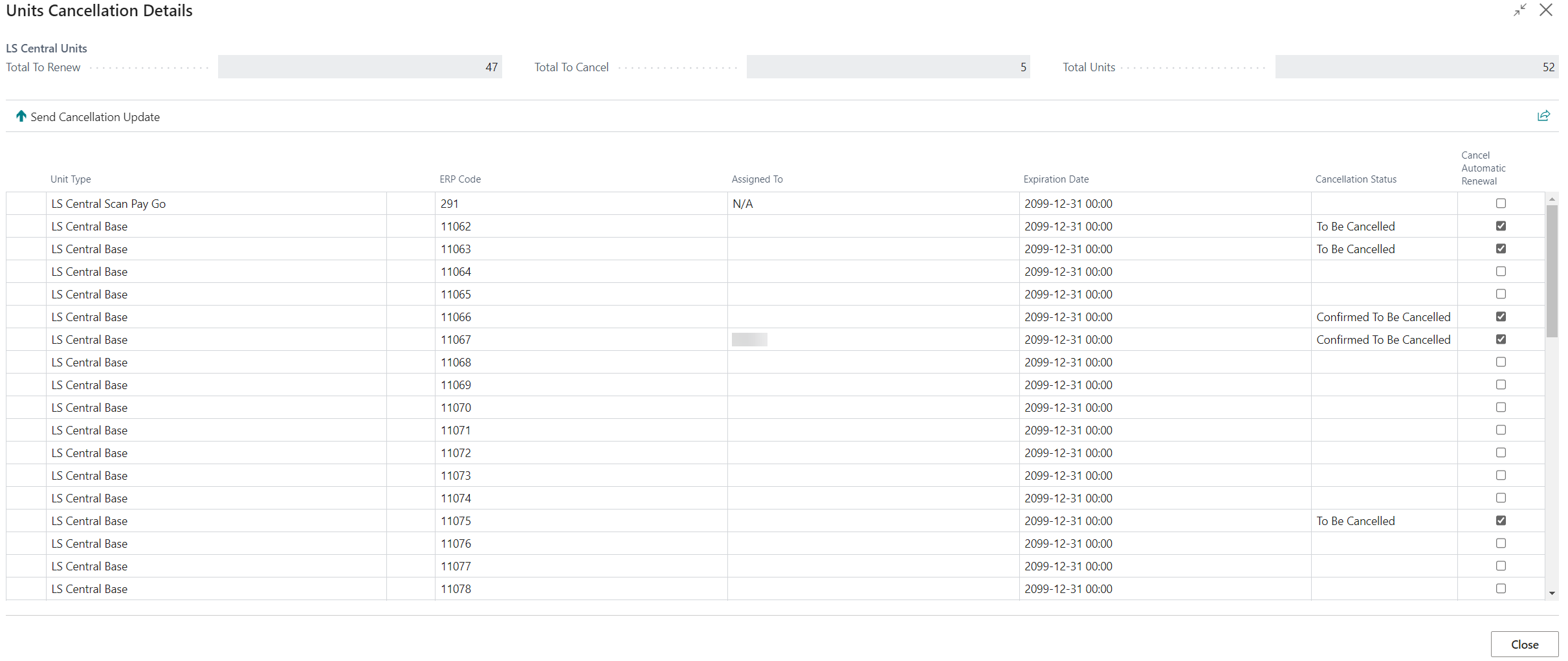The image size is (1568, 661).
Task: Click the ERP Code cell 291
Action: coord(581,203)
